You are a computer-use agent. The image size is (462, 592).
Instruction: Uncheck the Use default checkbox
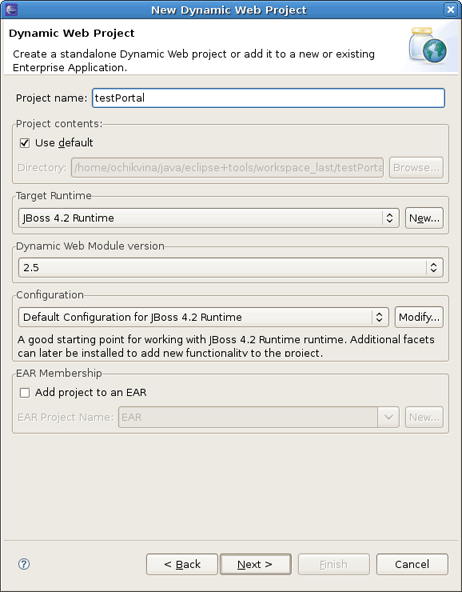coord(25,143)
